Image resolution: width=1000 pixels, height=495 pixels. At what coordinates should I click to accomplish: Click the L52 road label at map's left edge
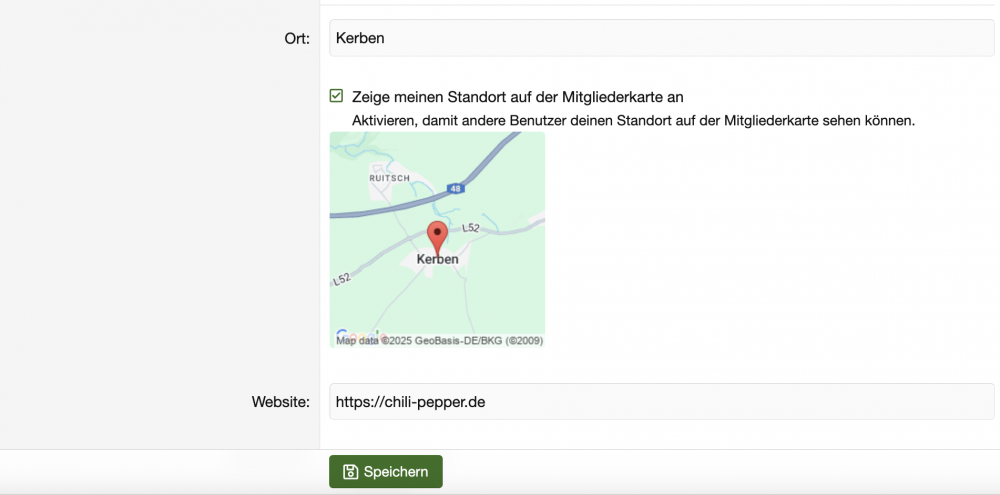click(x=340, y=279)
